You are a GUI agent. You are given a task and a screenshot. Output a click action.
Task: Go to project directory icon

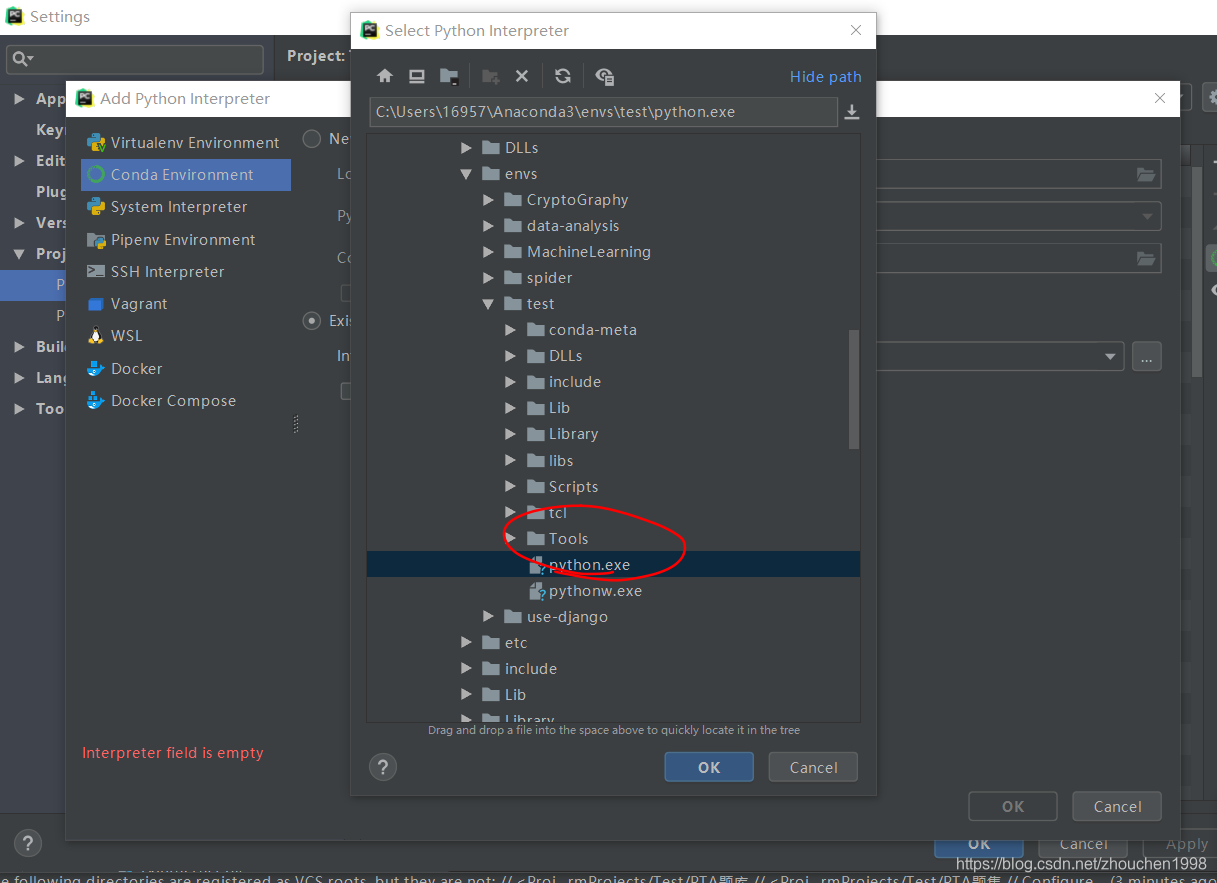(x=449, y=76)
